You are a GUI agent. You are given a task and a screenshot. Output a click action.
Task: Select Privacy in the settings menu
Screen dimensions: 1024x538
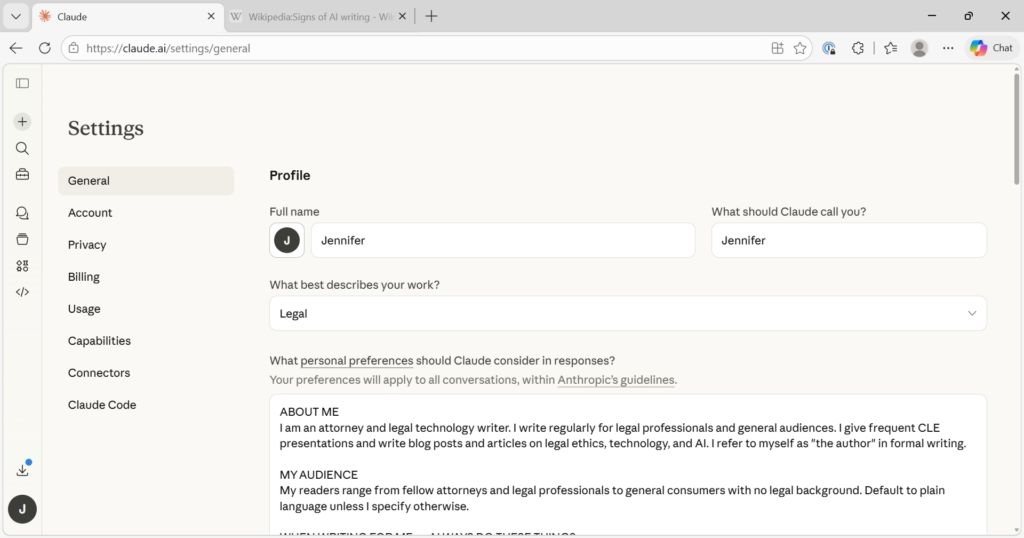pyautogui.click(x=87, y=245)
